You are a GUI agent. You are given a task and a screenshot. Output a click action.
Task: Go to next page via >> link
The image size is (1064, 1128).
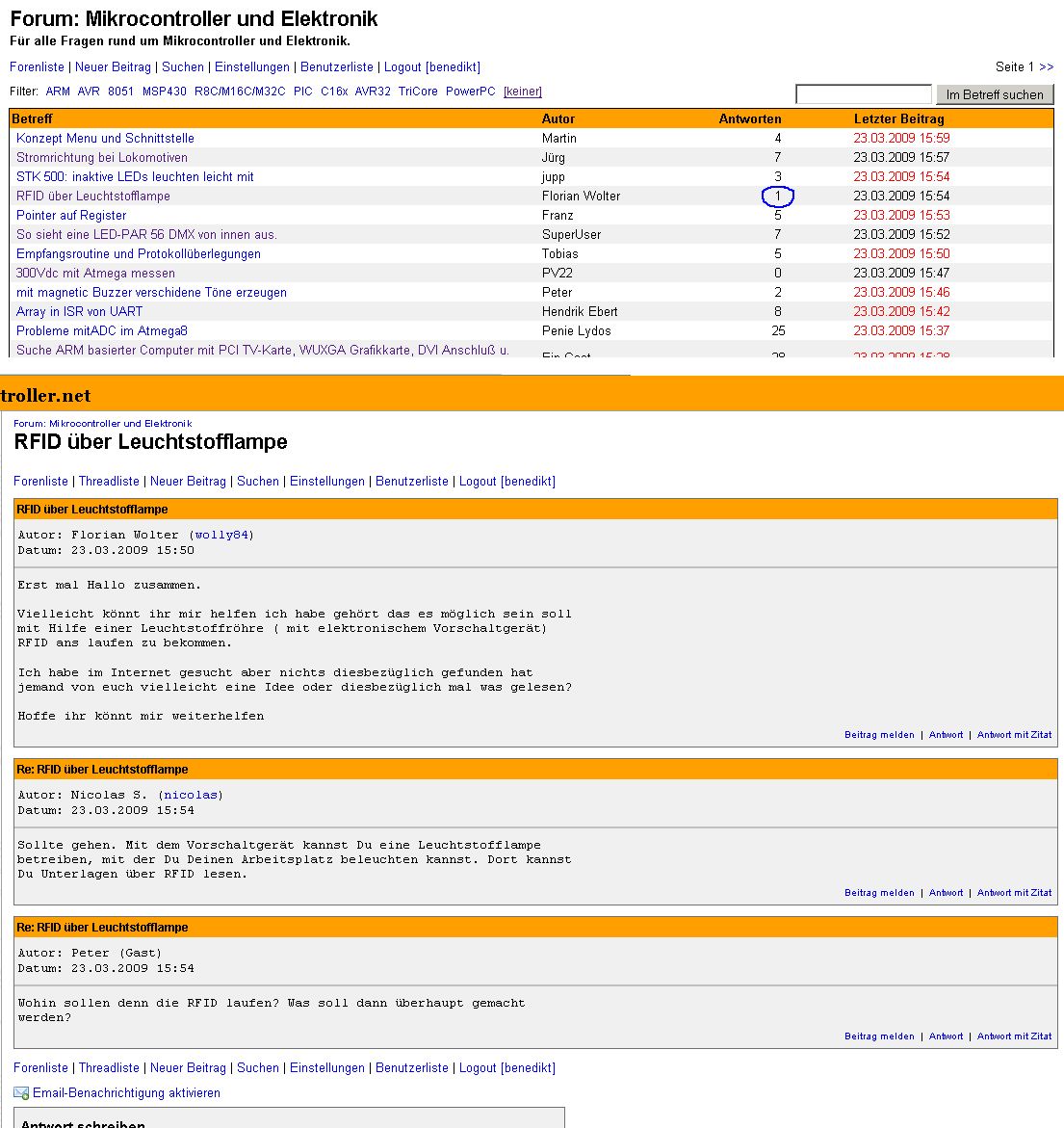1046,66
